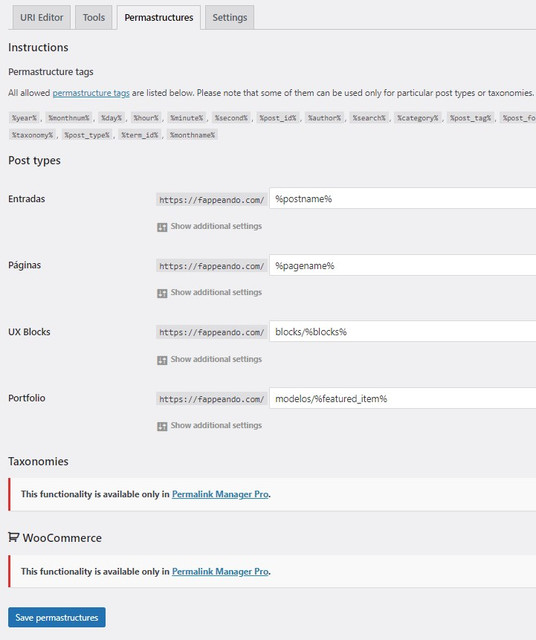This screenshot has width=536, height=640.
Task: Open Permalink Manager Pro link under WooCommerce
Action: pos(220,571)
